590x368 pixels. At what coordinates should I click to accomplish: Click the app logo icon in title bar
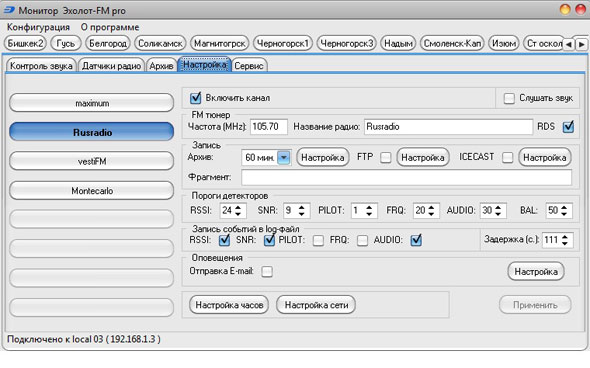(9, 10)
